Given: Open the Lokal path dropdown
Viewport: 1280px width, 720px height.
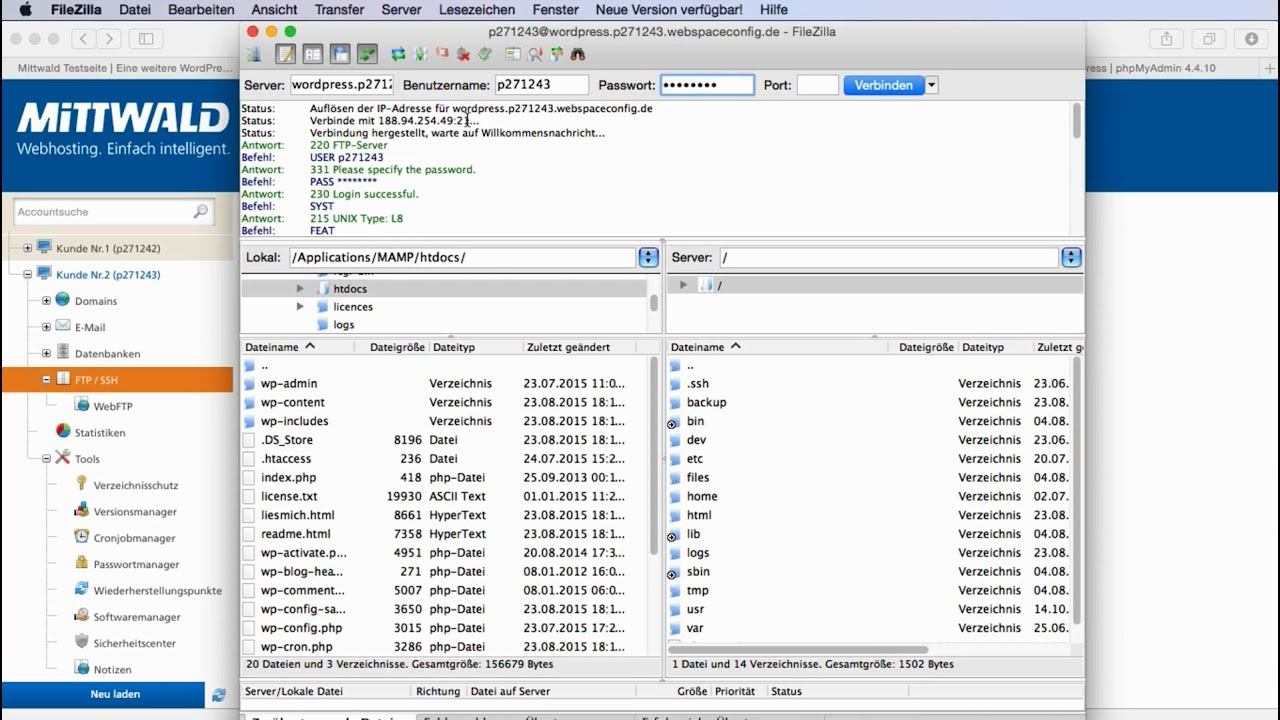Looking at the screenshot, I should (x=648, y=257).
